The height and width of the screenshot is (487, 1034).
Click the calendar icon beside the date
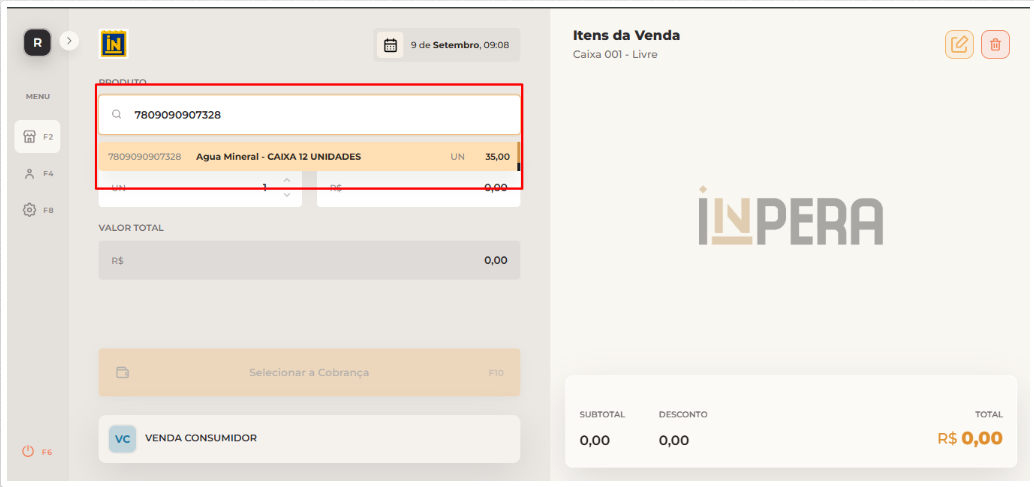point(390,45)
